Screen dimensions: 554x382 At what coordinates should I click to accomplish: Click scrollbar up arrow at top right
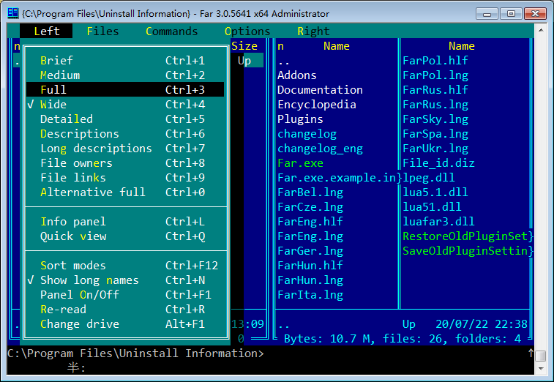pos(541,30)
